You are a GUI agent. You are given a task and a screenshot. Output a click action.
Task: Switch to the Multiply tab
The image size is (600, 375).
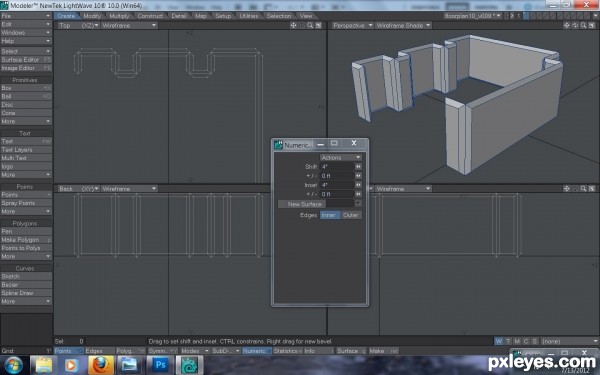119,16
